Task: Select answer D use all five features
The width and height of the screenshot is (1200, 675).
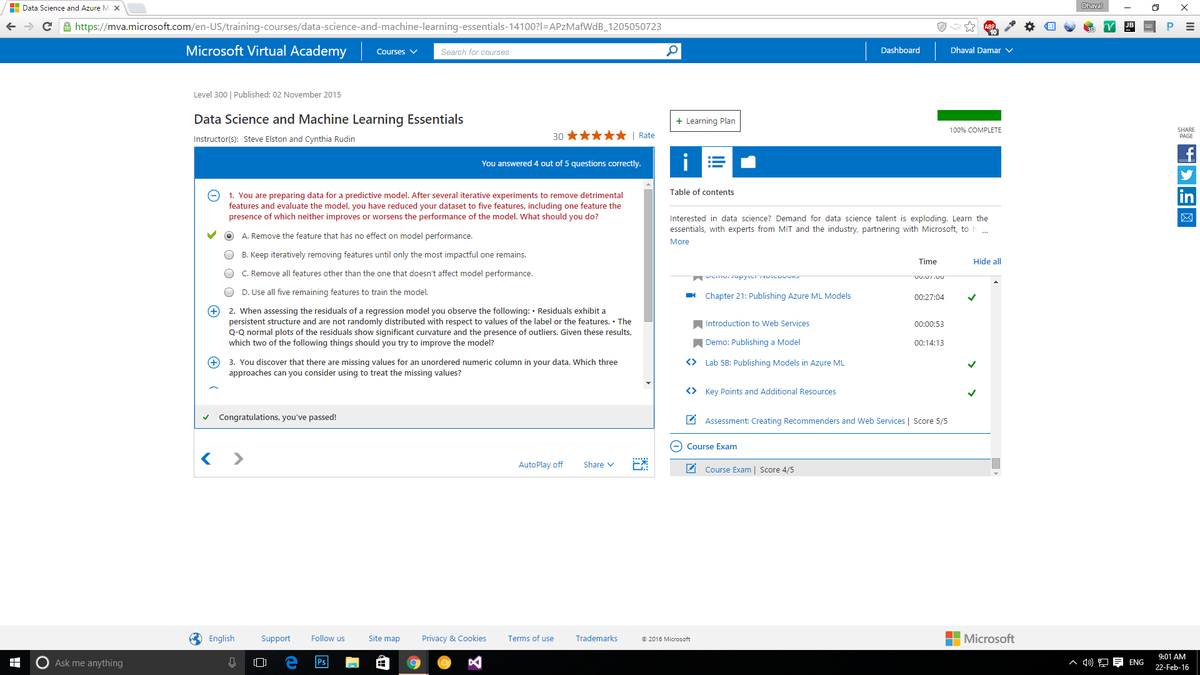Action: pos(230,292)
